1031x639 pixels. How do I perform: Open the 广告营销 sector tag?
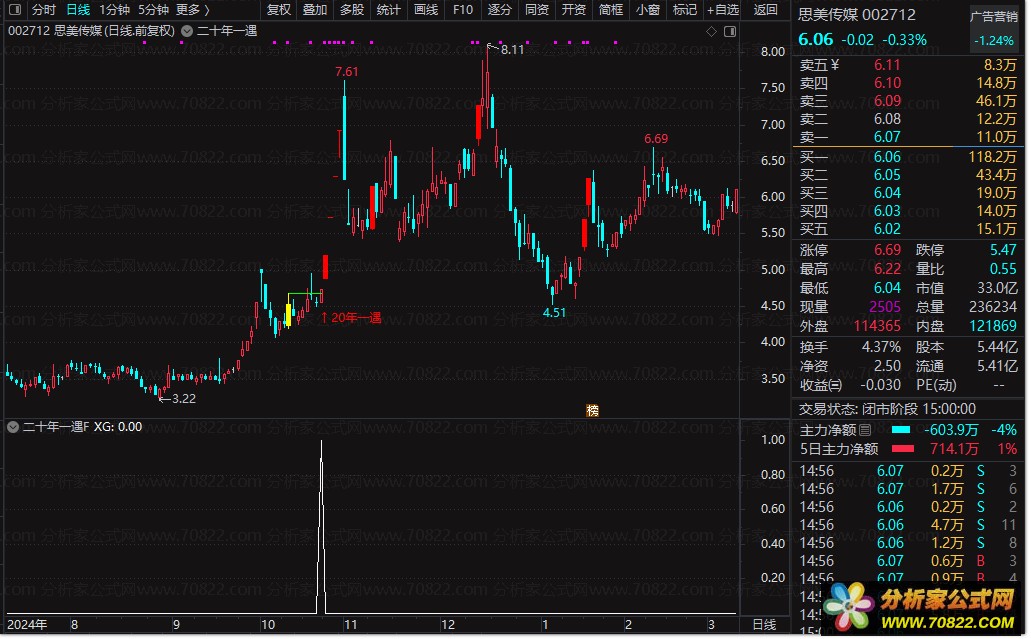coord(994,18)
